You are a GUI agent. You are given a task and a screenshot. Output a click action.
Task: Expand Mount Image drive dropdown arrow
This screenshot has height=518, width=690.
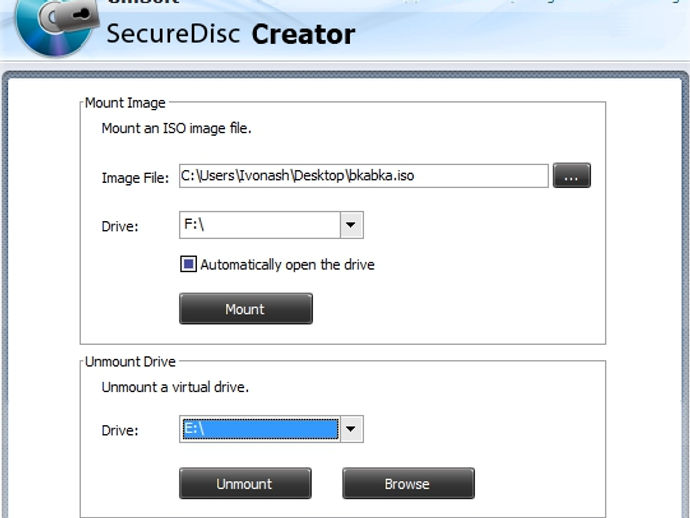(x=351, y=225)
